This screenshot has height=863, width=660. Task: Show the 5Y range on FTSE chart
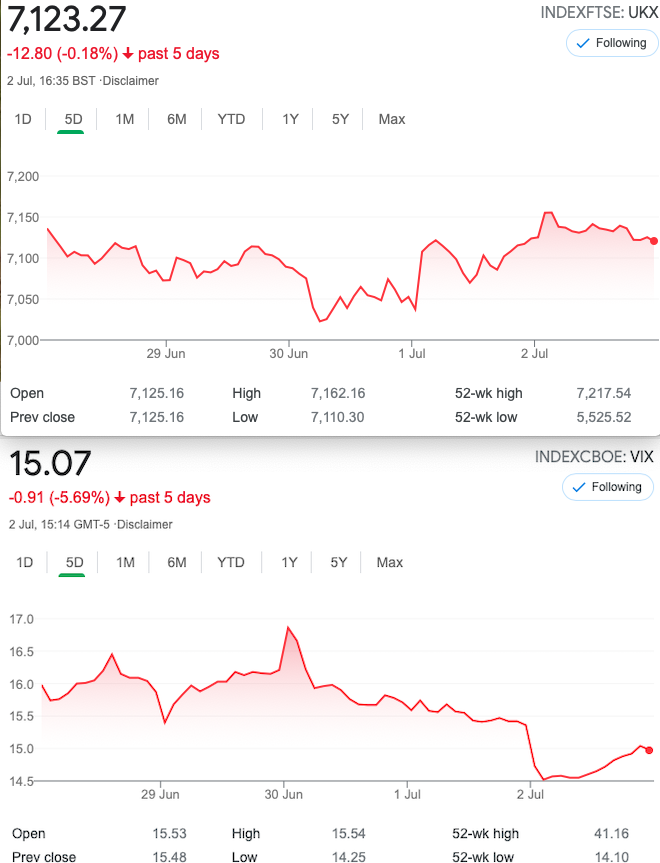click(340, 119)
